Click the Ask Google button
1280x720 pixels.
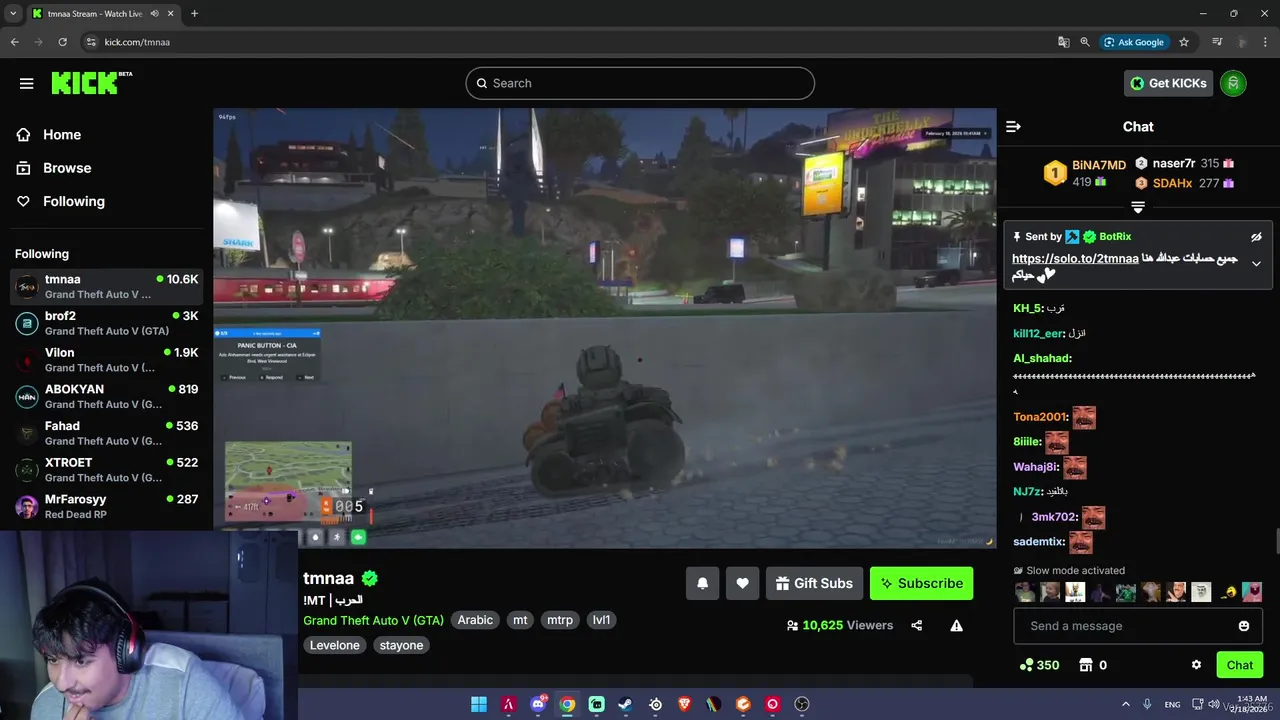pyautogui.click(x=1134, y=42)
